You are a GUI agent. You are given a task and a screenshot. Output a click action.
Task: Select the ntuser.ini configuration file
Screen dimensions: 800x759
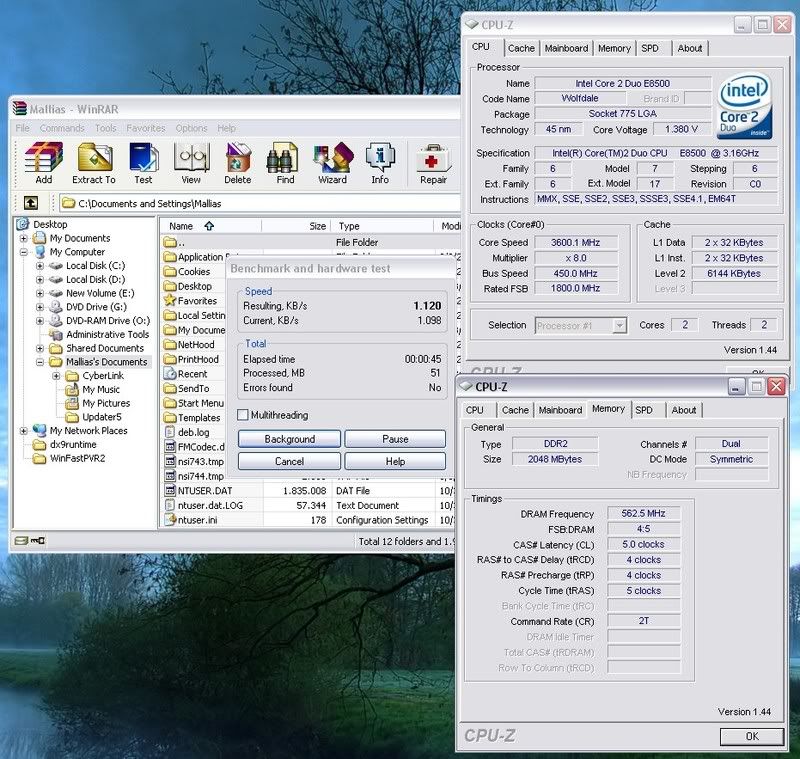pos(191,520)
